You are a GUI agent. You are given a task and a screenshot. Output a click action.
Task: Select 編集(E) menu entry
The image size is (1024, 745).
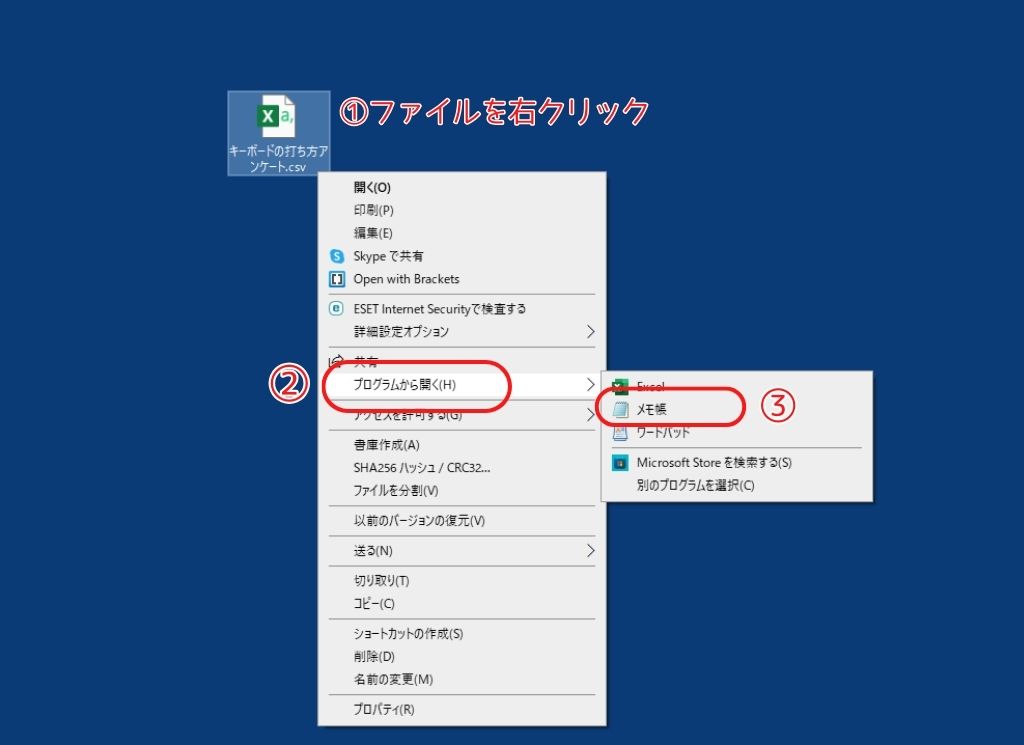tap(373, 233)
